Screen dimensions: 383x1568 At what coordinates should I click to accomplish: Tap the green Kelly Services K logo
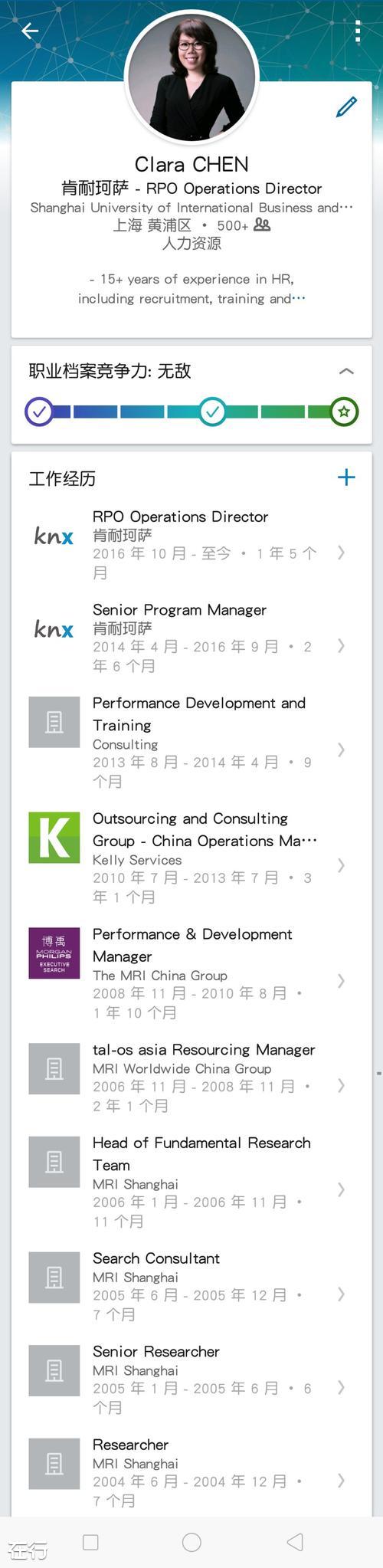[54, 838]
